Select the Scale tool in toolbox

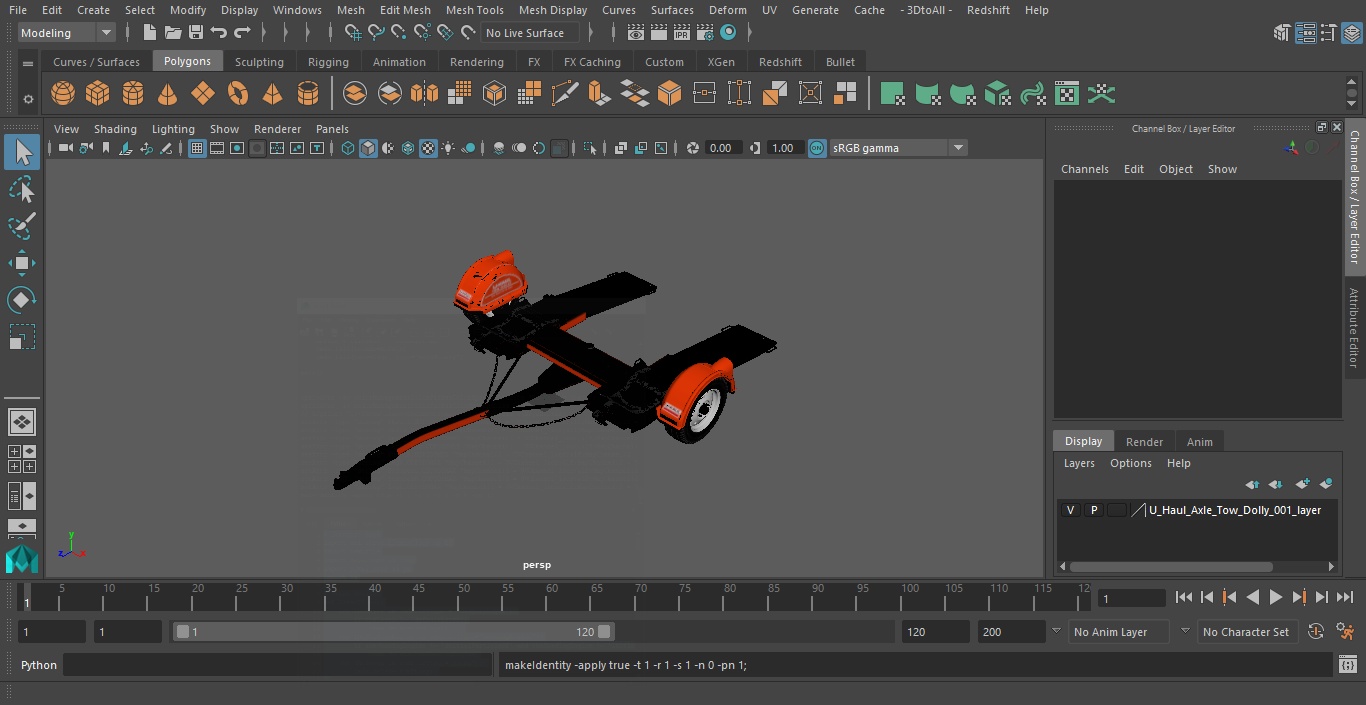(x=22, y=337)
